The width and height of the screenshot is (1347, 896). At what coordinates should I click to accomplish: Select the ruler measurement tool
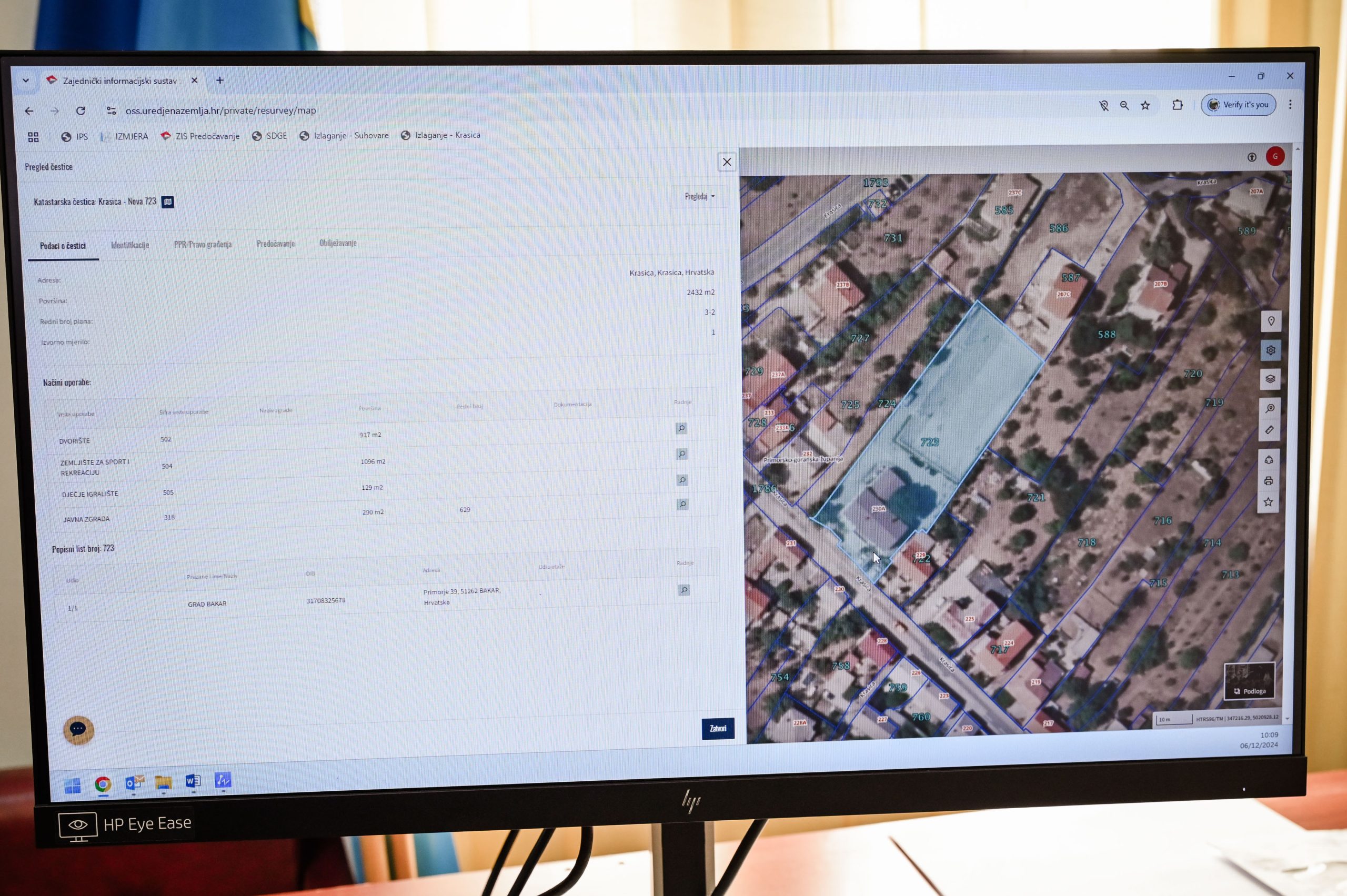click(x=1269, y=430)
